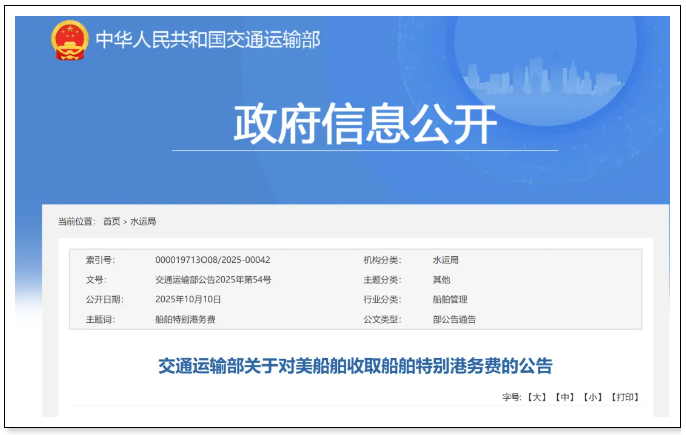Click 水运局 in the 机构分类 row

pyautogui.click(x=446, y=260)
